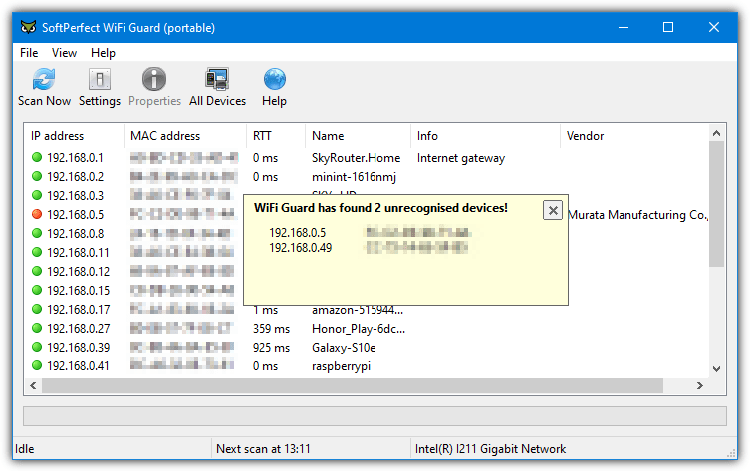The image size is (750, 471).
Task: Open the Settings toolbar button
Action: point(99,88)
